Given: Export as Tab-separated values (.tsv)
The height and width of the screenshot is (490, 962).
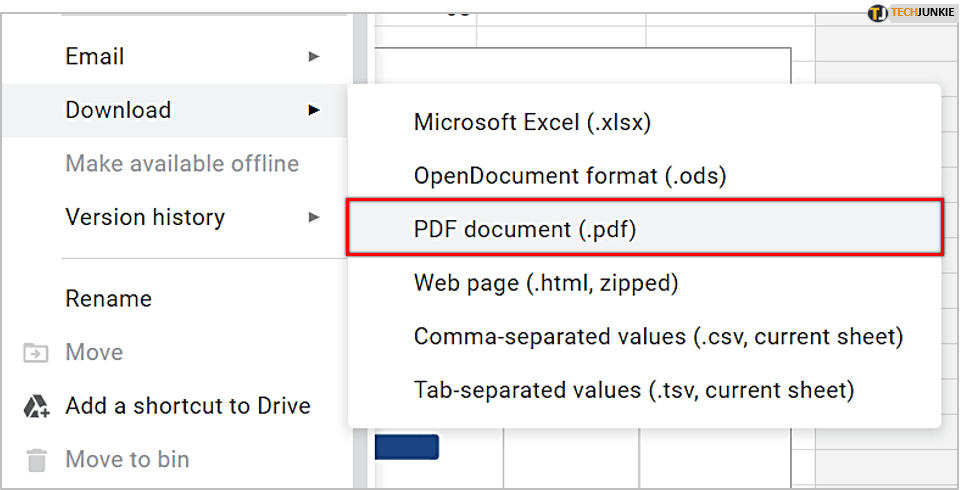Looking at the screenshot, I should (x=634, y=390).
